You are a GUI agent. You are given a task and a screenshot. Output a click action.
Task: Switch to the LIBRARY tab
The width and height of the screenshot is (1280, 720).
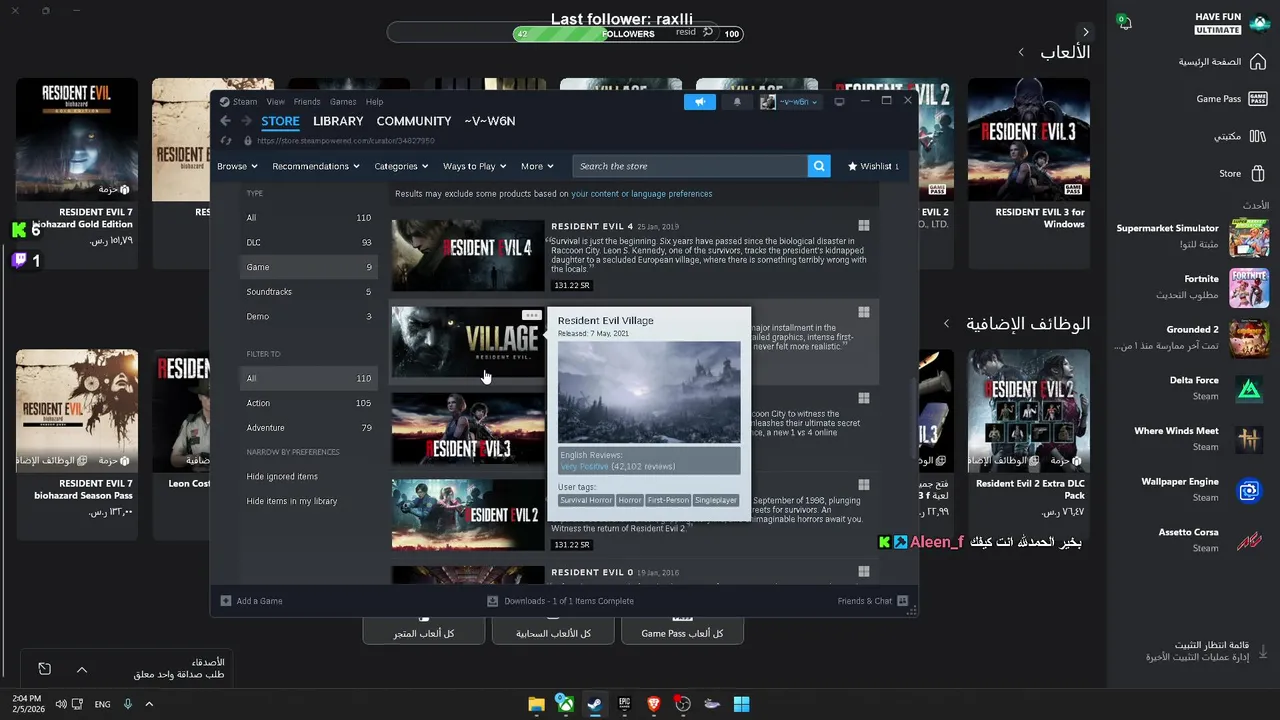click(338, 121)
